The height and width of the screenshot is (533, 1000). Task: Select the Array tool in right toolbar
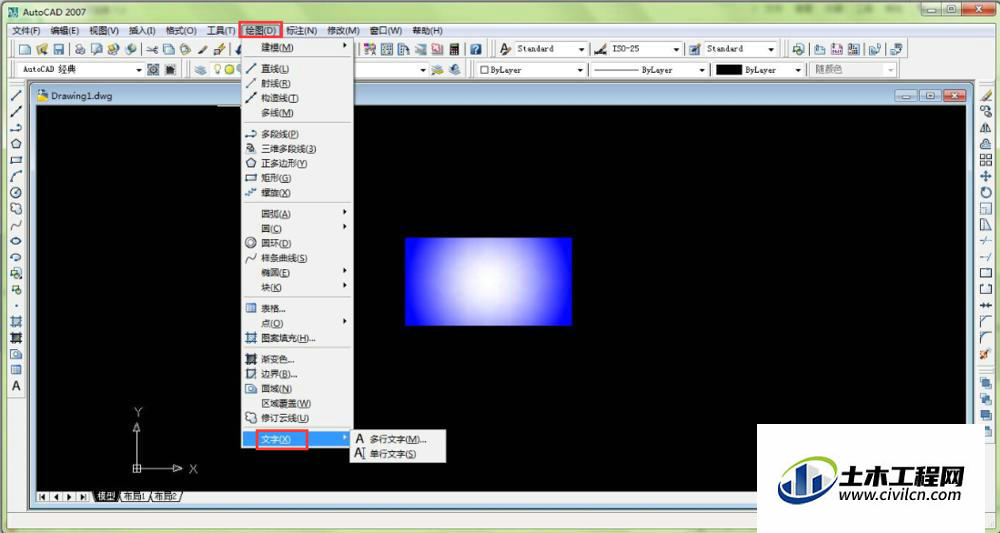[986, 160]
